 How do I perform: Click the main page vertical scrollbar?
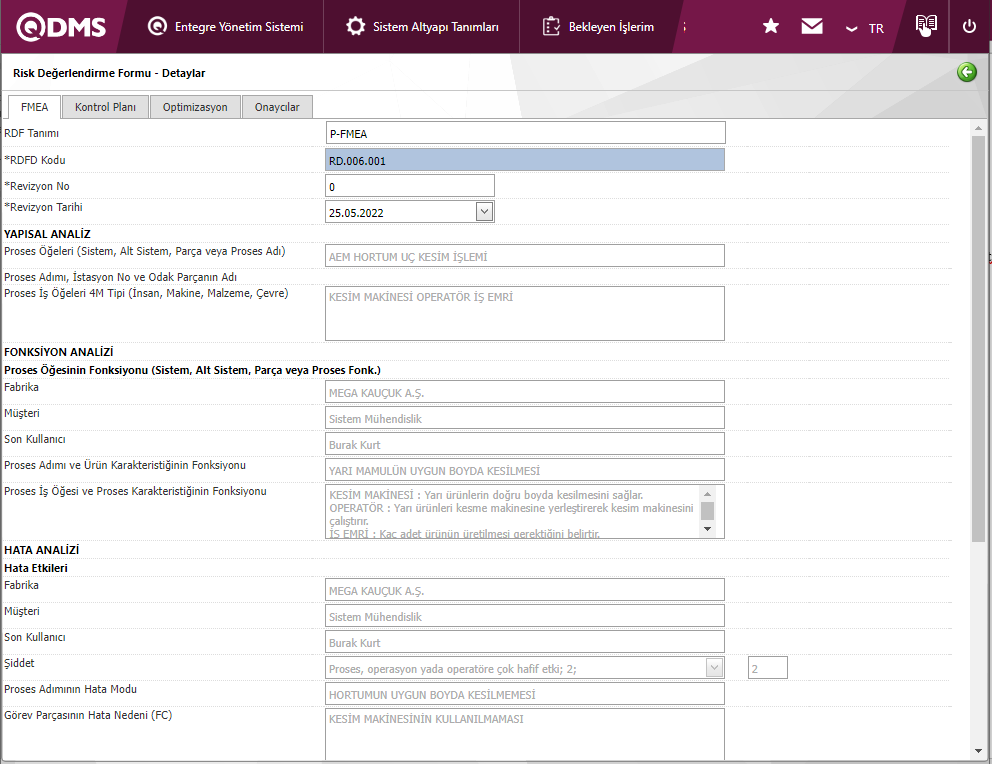[978, 340]
